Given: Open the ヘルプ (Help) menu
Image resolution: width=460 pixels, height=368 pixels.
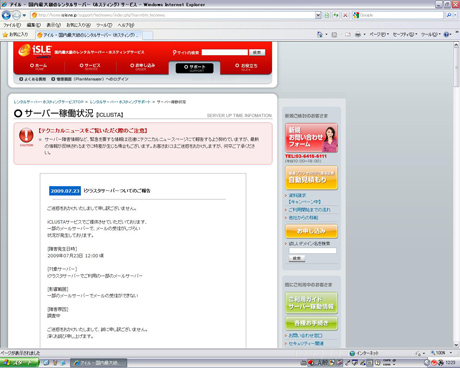Looking at the screenshot, I should click(126, 25).
